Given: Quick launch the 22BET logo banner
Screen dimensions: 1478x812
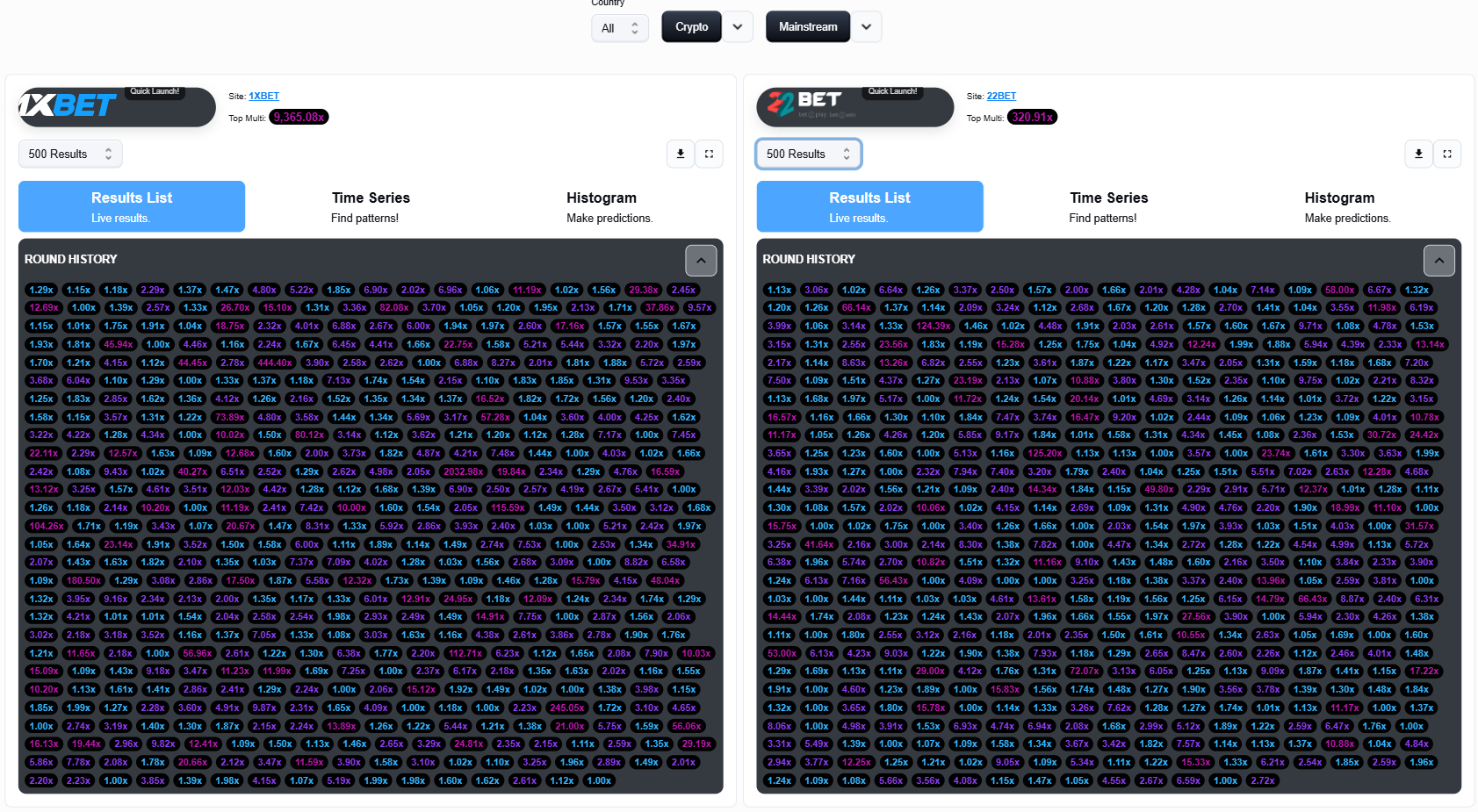Looking at the screenshot, I should point(855,106).
